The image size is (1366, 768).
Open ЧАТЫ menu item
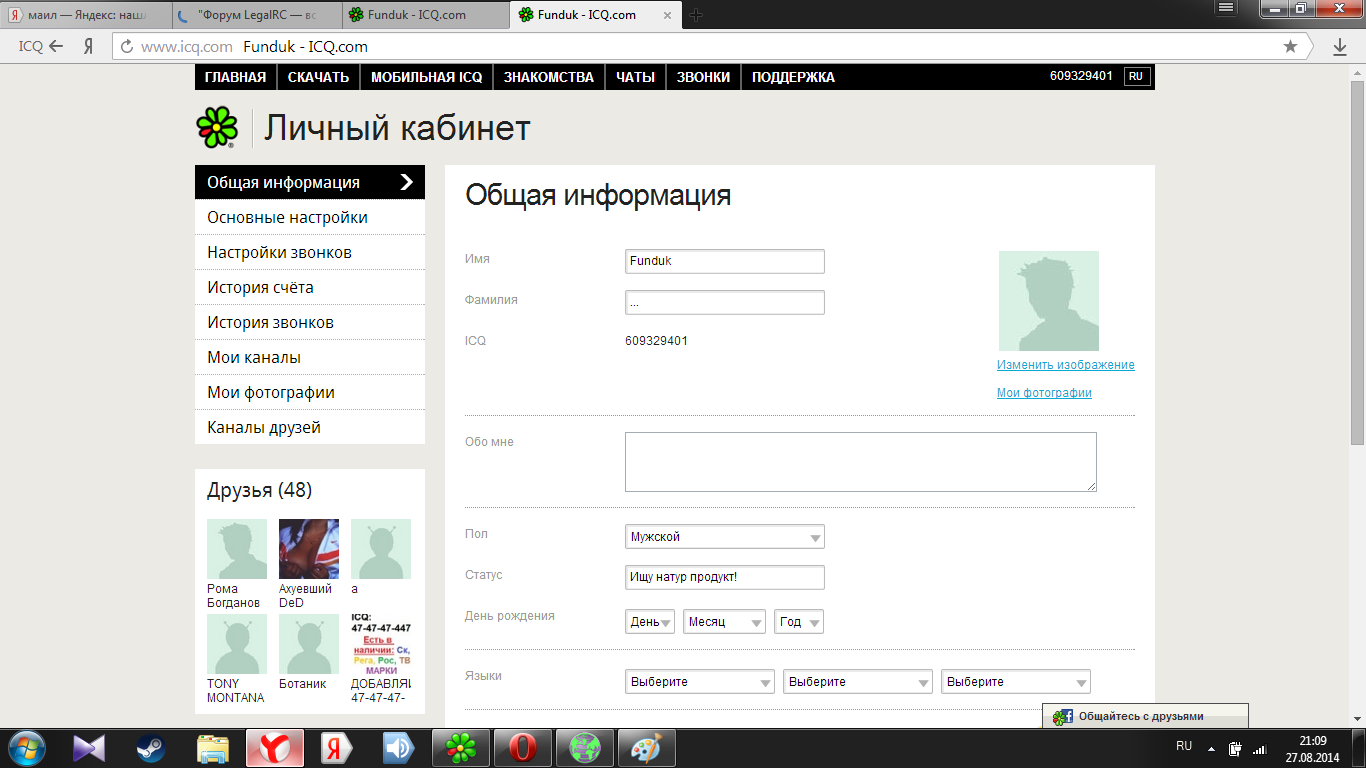coord(635,77)
